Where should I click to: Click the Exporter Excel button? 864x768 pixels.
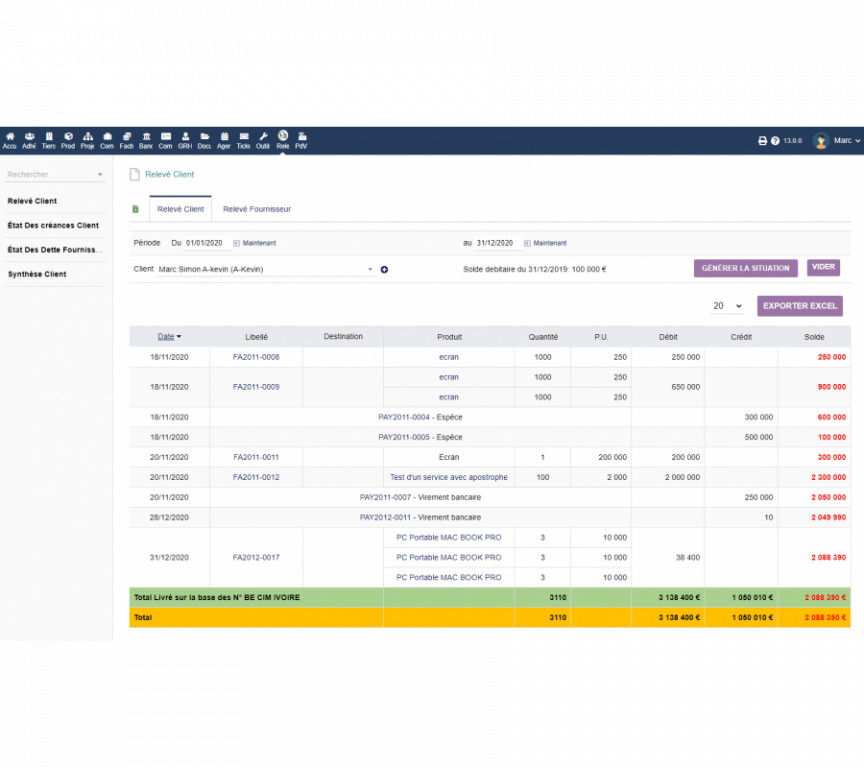coord(799,306)
